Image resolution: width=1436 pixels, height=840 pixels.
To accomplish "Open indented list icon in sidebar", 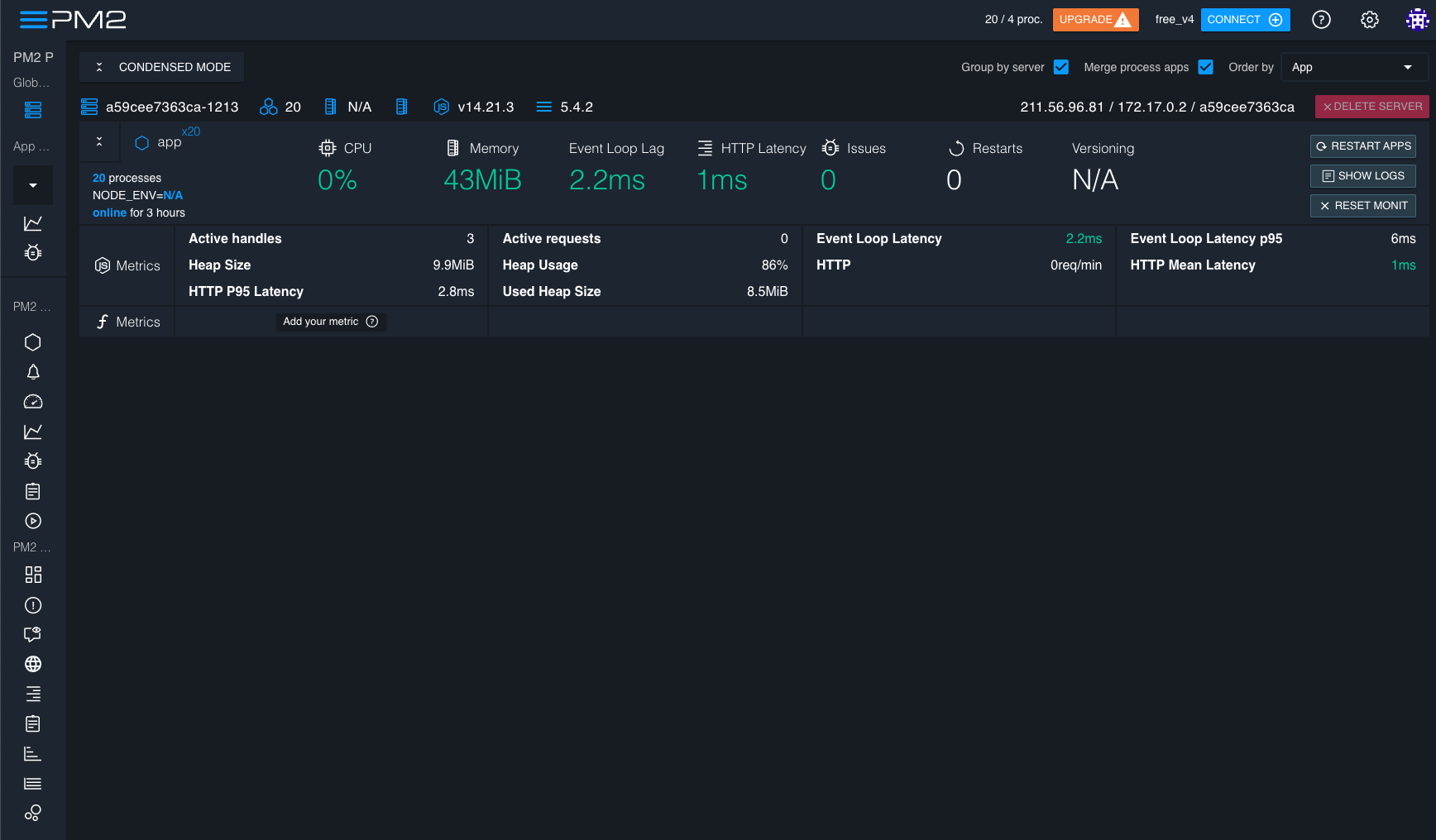I will coord(33,694).
